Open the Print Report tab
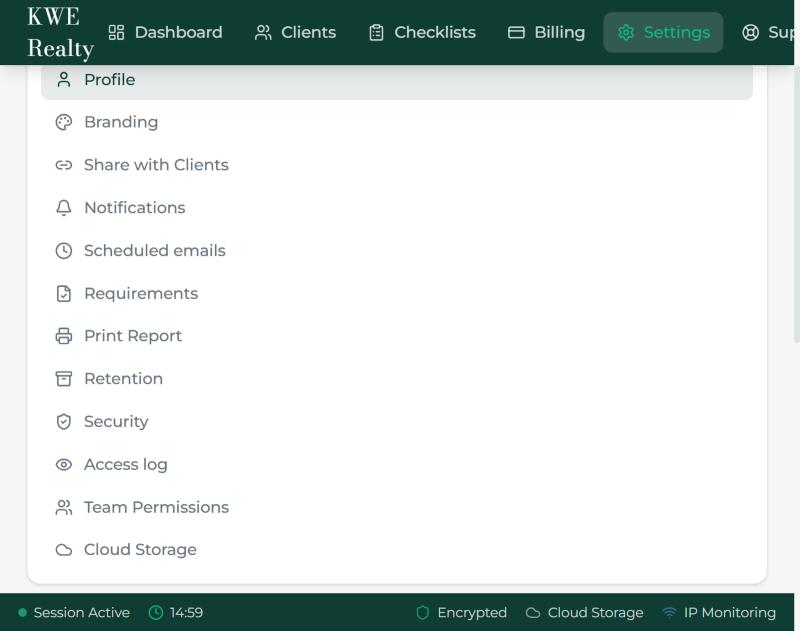800x631 pixels. tap(397, 336)
